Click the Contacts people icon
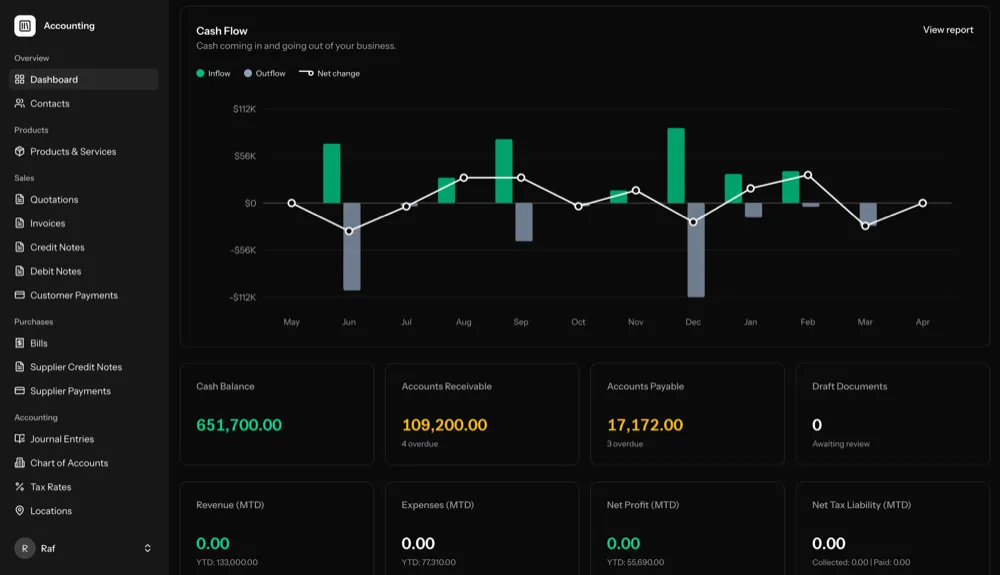Viewport: 1000px width, 575px height. 20,103
